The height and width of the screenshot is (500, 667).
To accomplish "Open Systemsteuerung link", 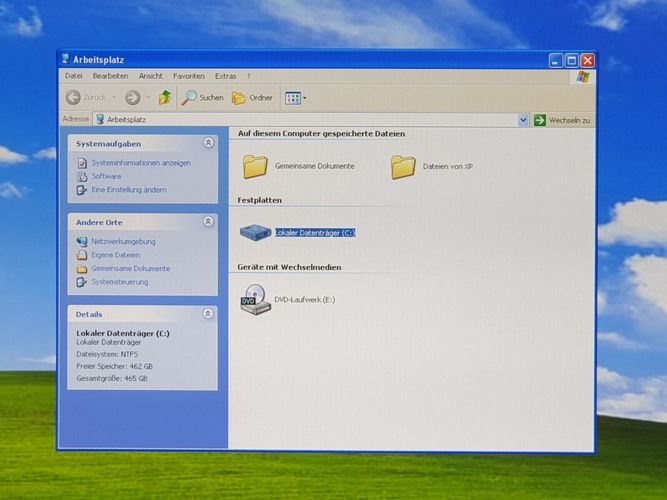I will pos(120,282).
